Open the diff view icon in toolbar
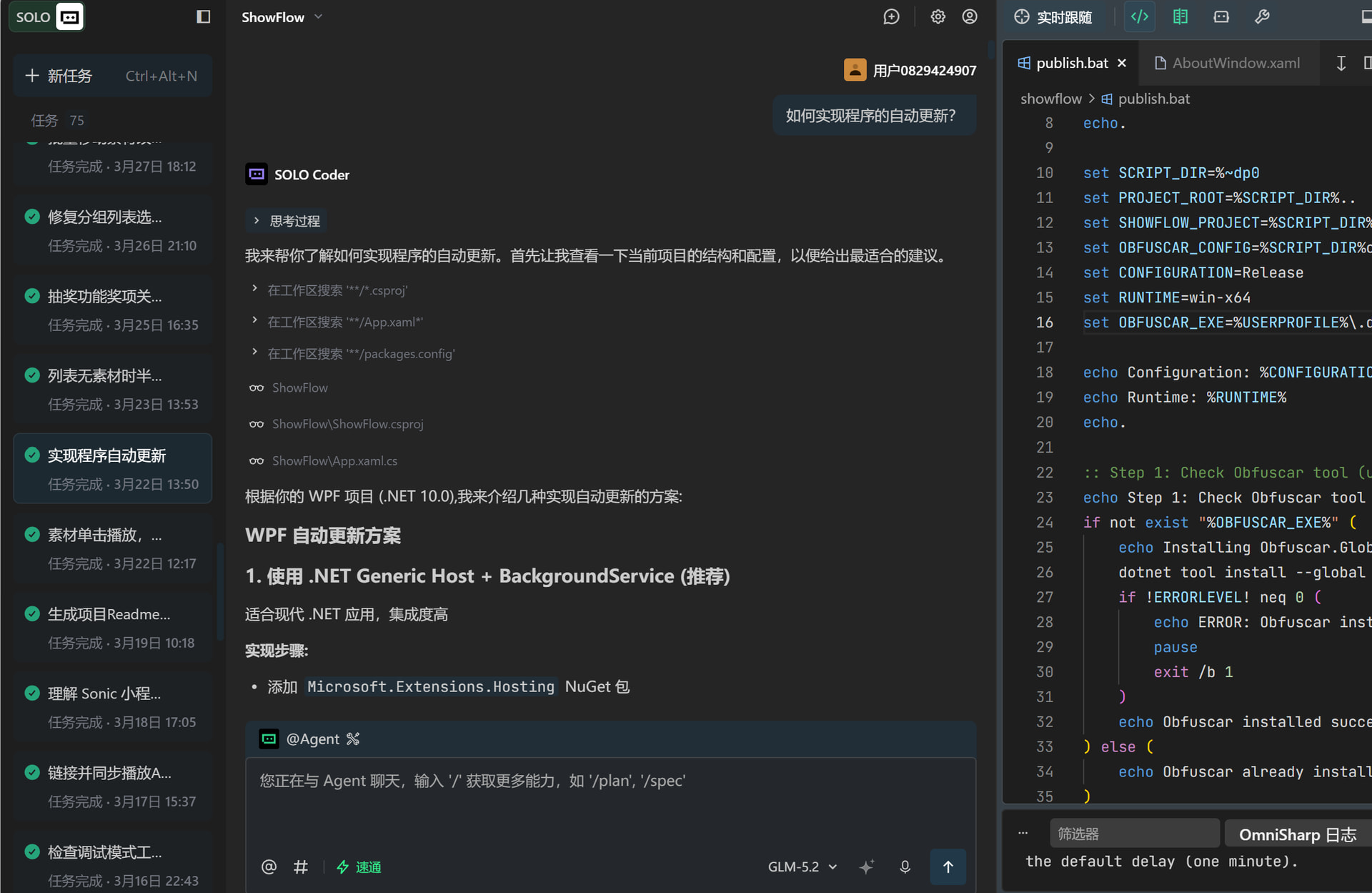 [1180, 17]
